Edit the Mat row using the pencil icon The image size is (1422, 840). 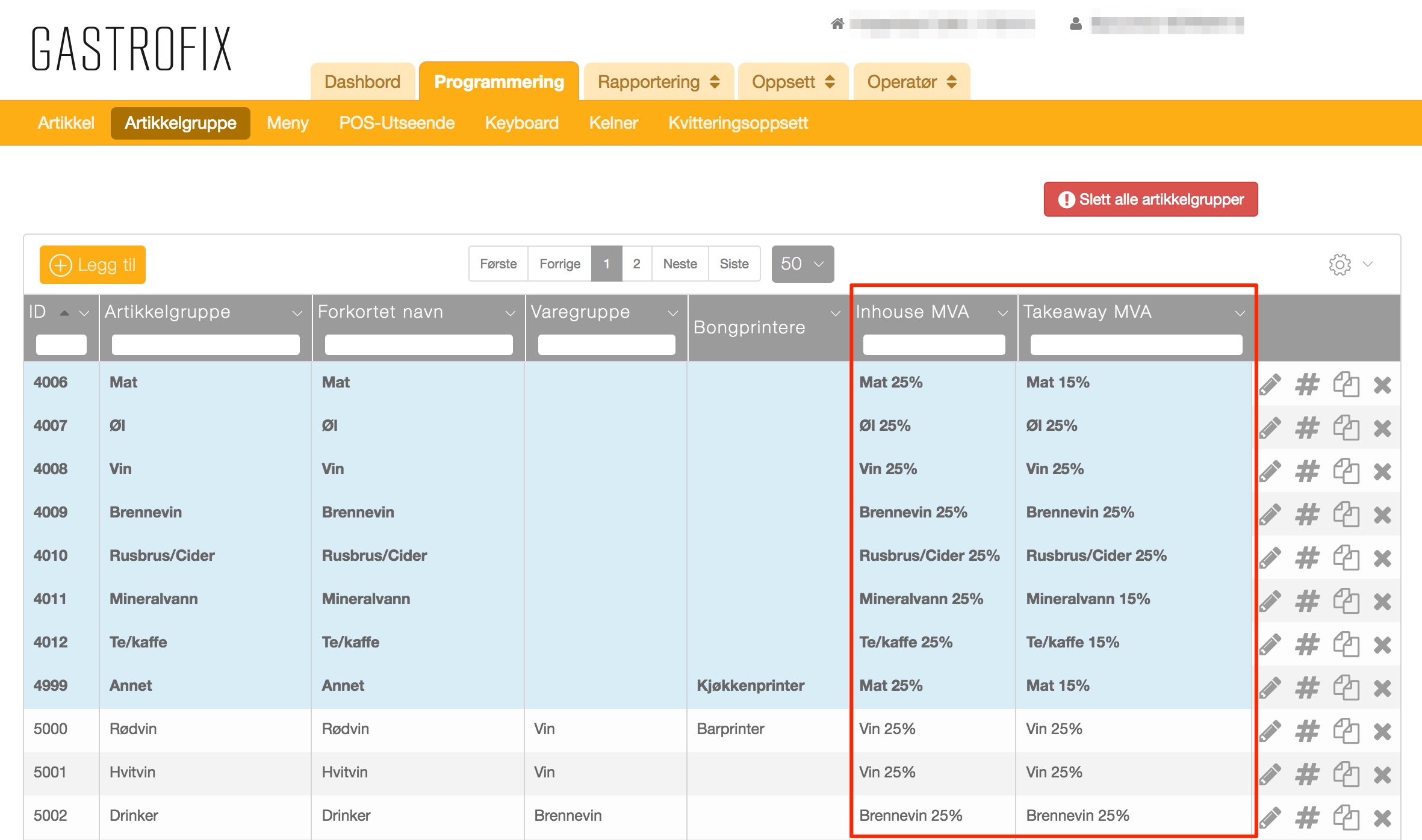click(1270, 384)
